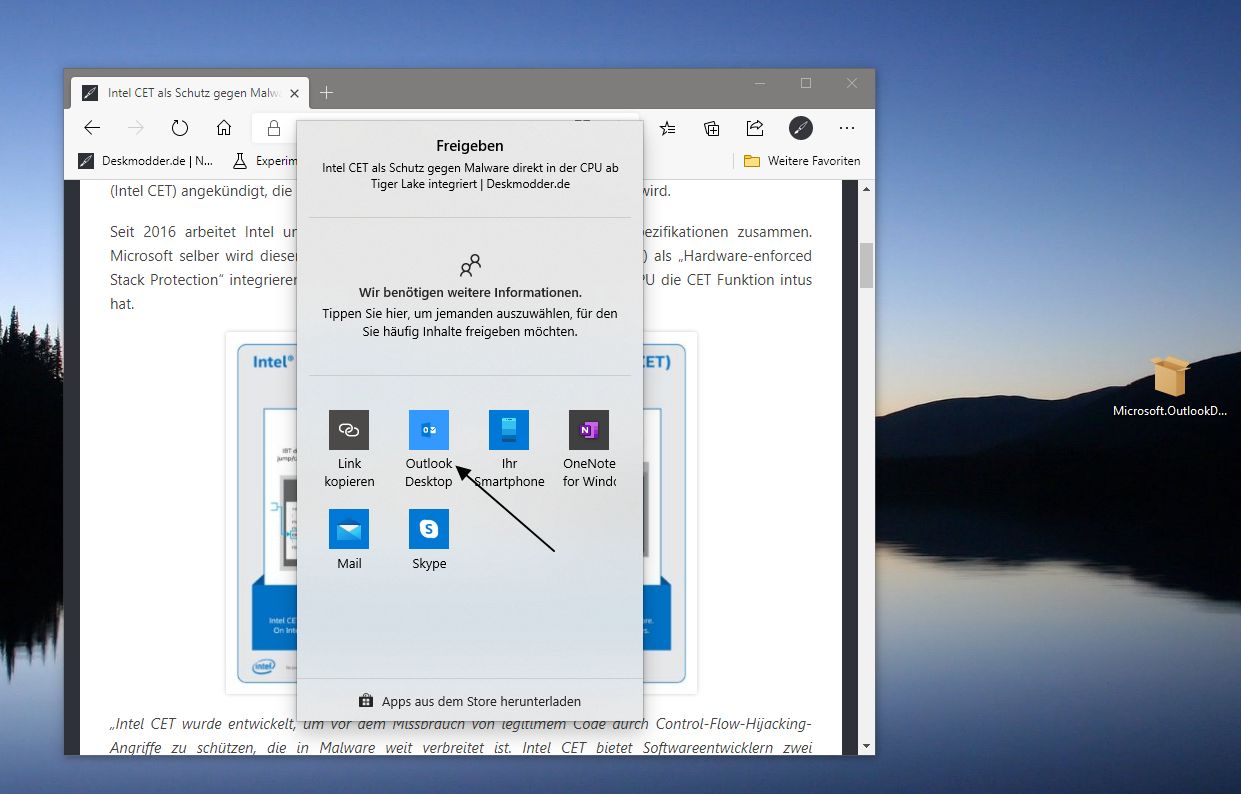Share to OneNote for Windows

(x=589, y=449)
